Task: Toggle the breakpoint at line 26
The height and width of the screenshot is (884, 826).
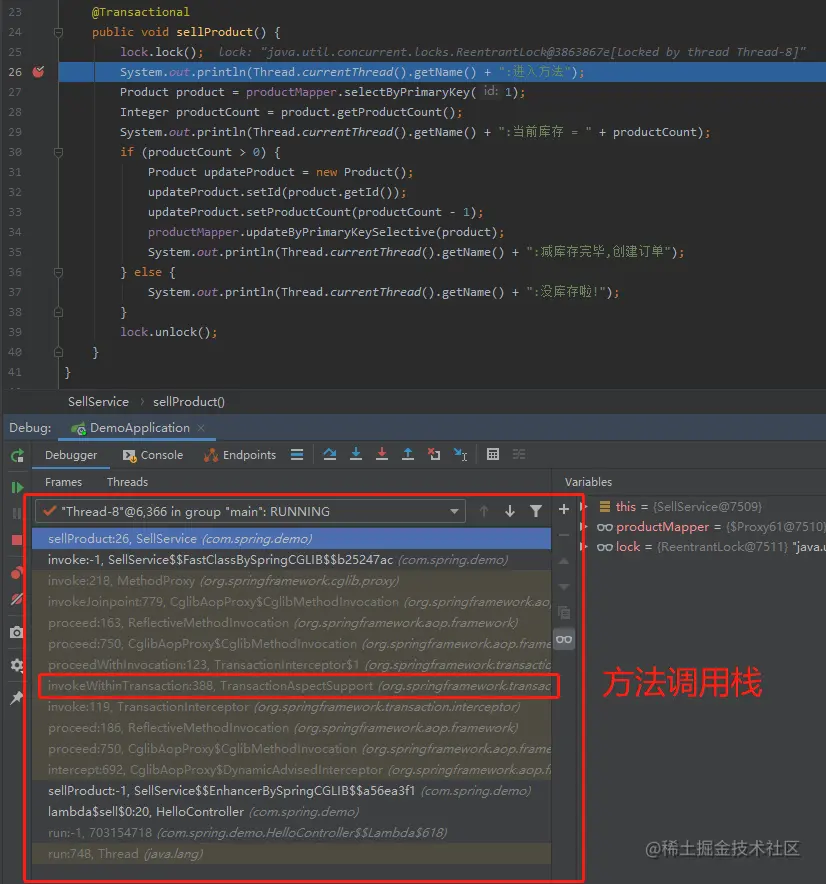Action: (x=38, y=72)
